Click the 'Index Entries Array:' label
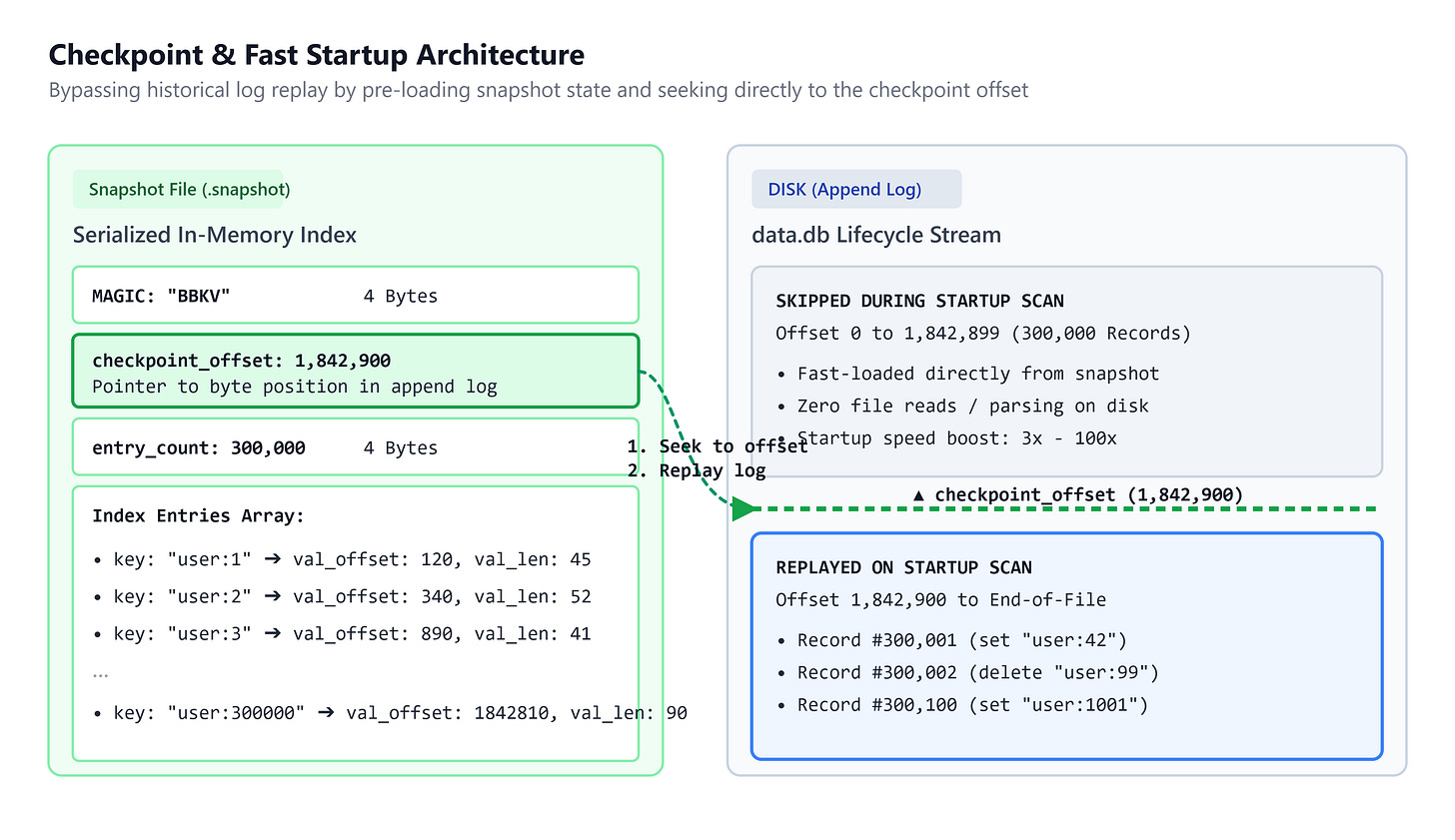 [x=198, y=515]
